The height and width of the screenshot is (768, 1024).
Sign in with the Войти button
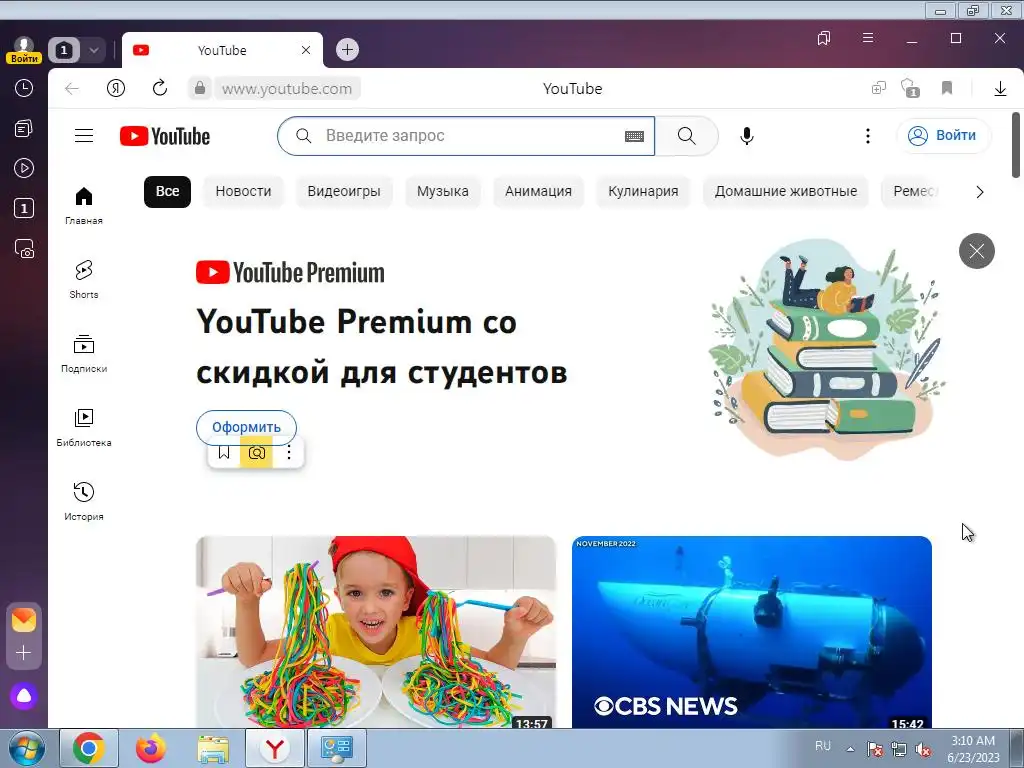[944, 136]
